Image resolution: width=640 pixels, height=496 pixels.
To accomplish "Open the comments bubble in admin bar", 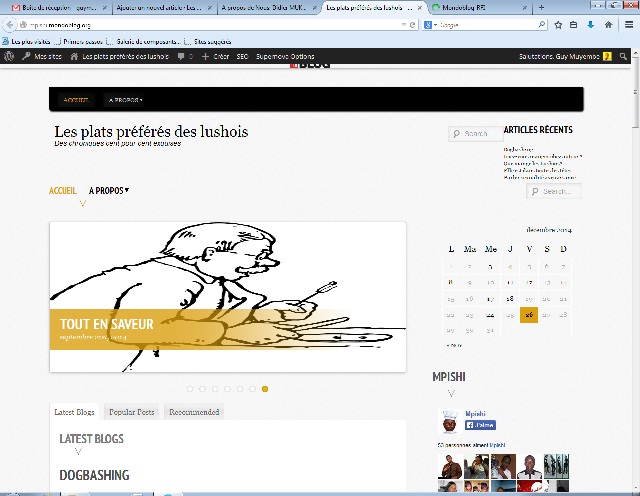I will (185, 56).
